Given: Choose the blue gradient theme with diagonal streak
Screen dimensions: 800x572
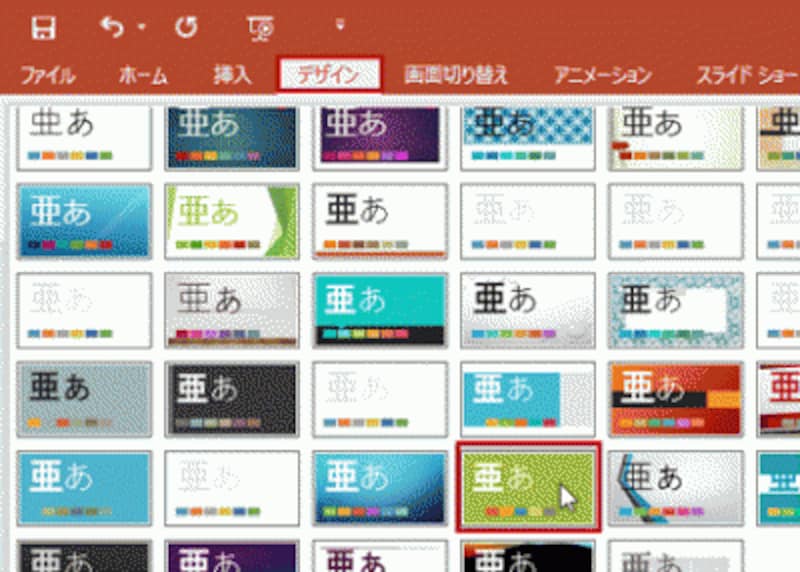Looking at the screenshot, I should (x=84, y=221).
